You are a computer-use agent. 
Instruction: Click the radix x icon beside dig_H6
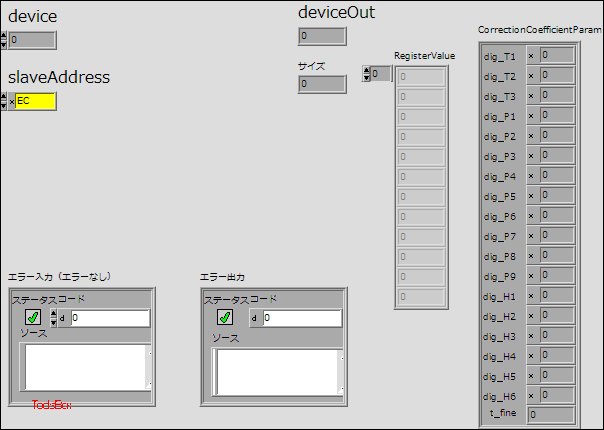tap(531, 396)
